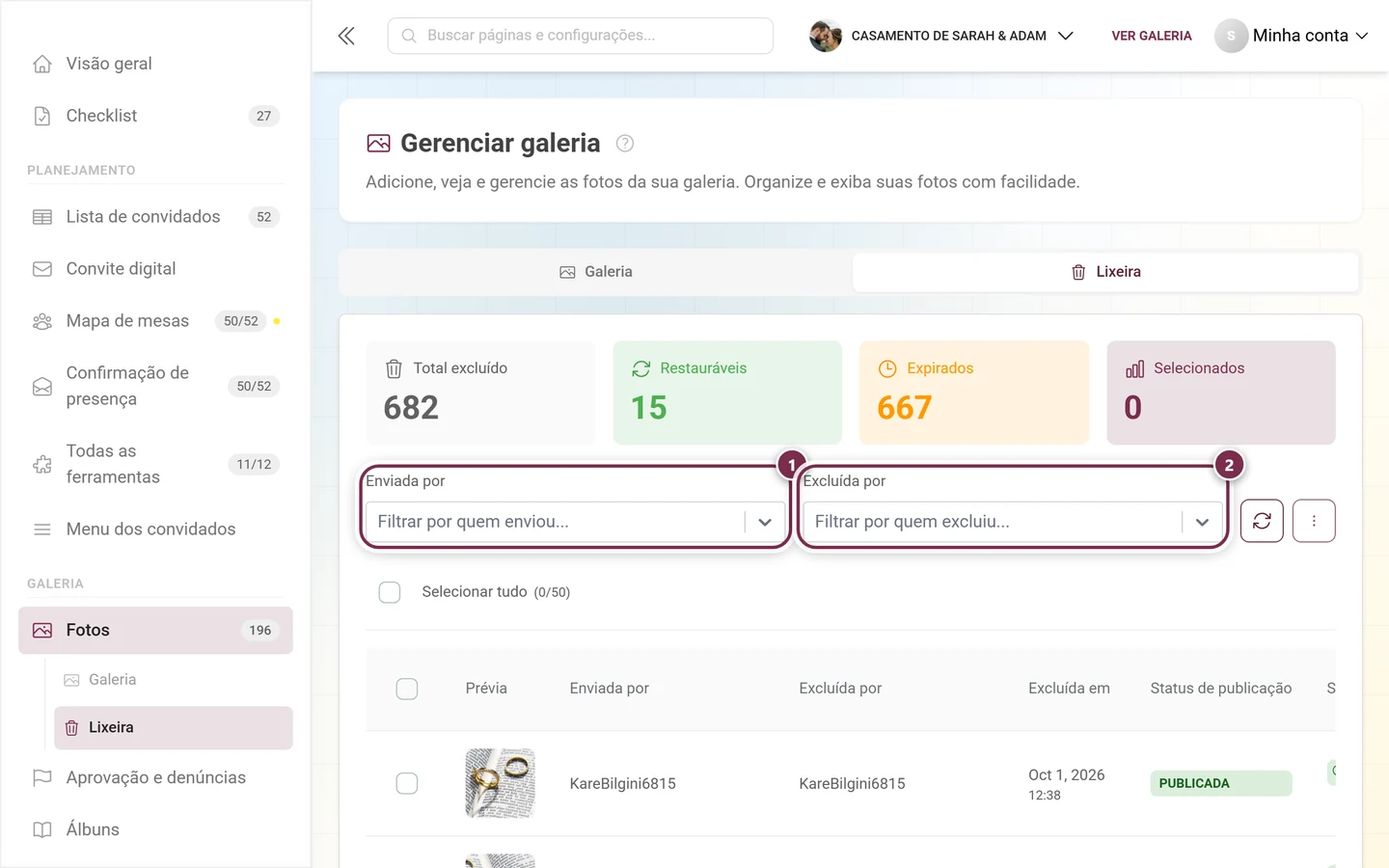The image size is (1389, 868).
Task: Click the VER GALERIA link
Action: 1152,36
